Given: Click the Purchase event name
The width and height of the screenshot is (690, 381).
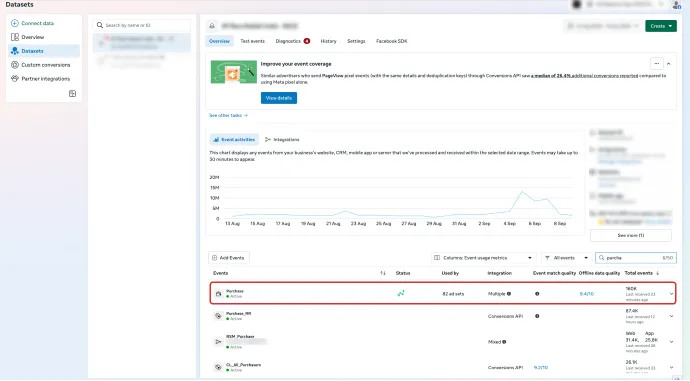Looking at the screenshot, I should click(x=235, y=291).
